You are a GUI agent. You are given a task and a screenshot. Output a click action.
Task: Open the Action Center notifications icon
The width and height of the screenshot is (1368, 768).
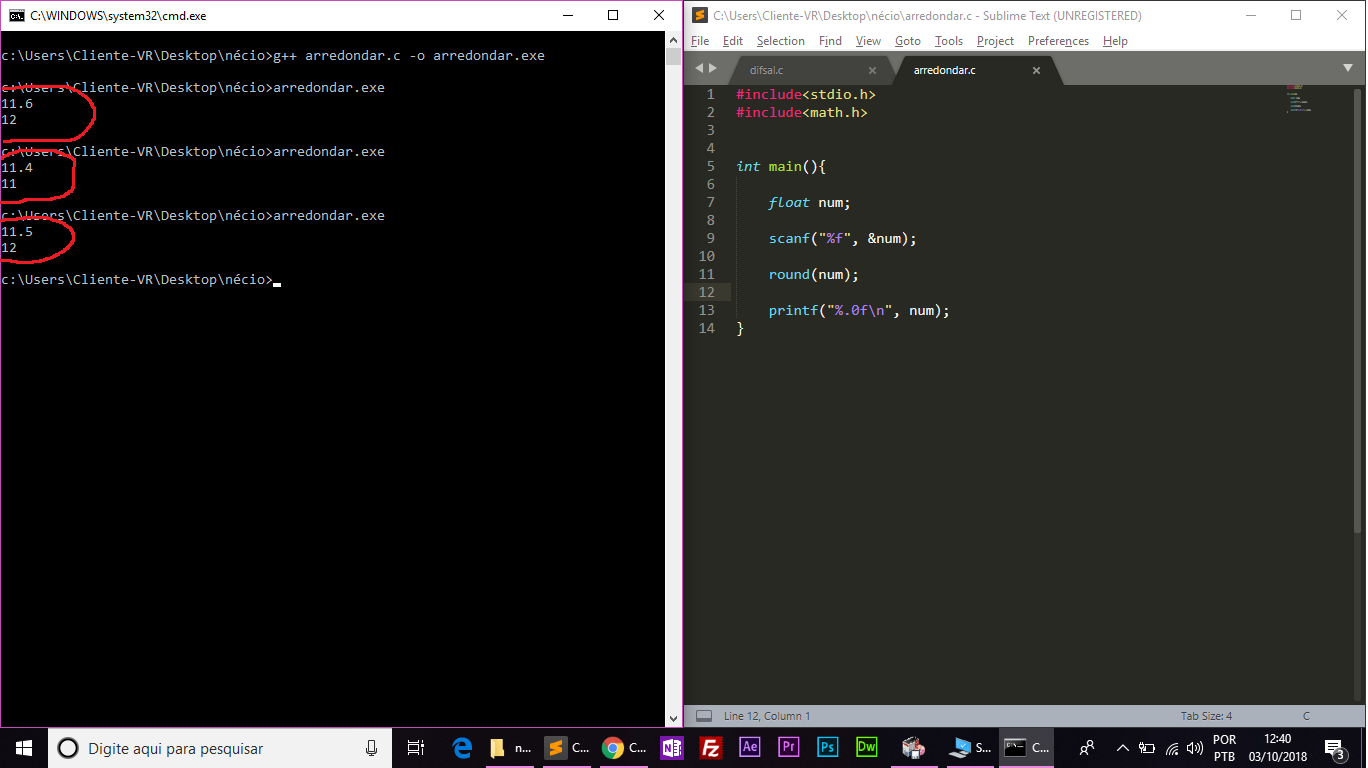(x=1334, y=748)
